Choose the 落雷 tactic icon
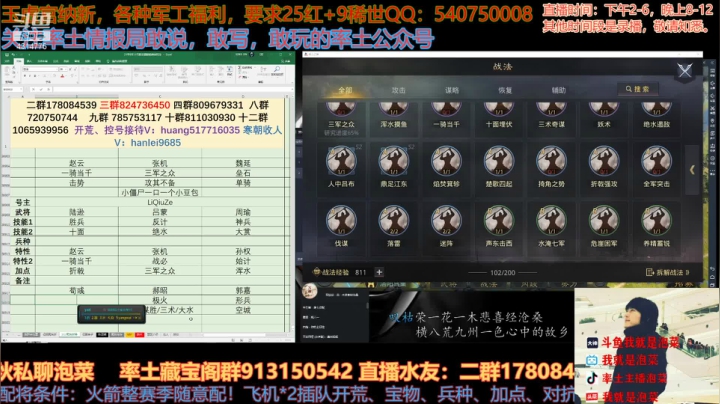The height and width of the screenshot is (404, 720). (x=394, y=221)
